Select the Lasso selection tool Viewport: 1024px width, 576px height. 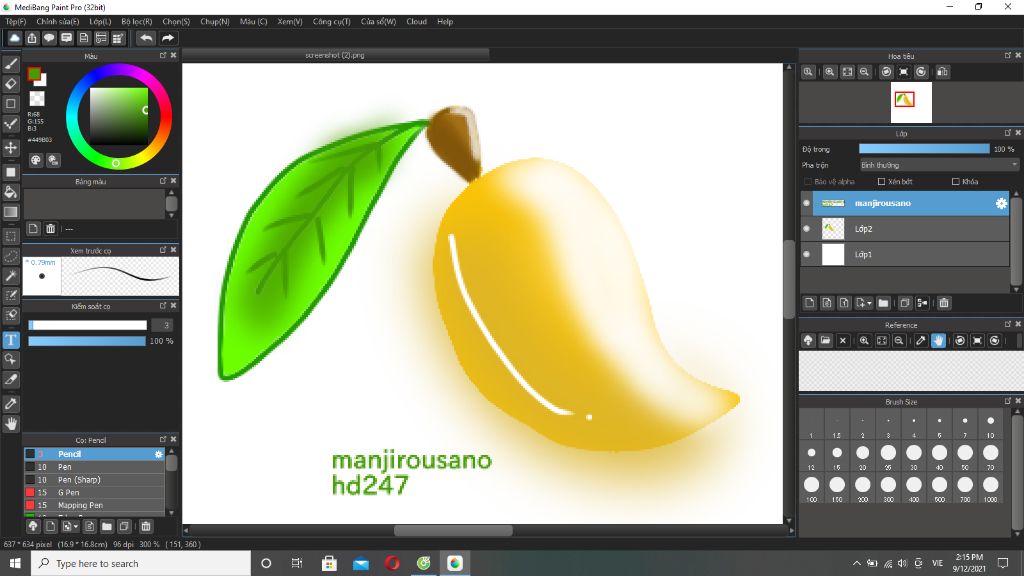coord(11,256)
